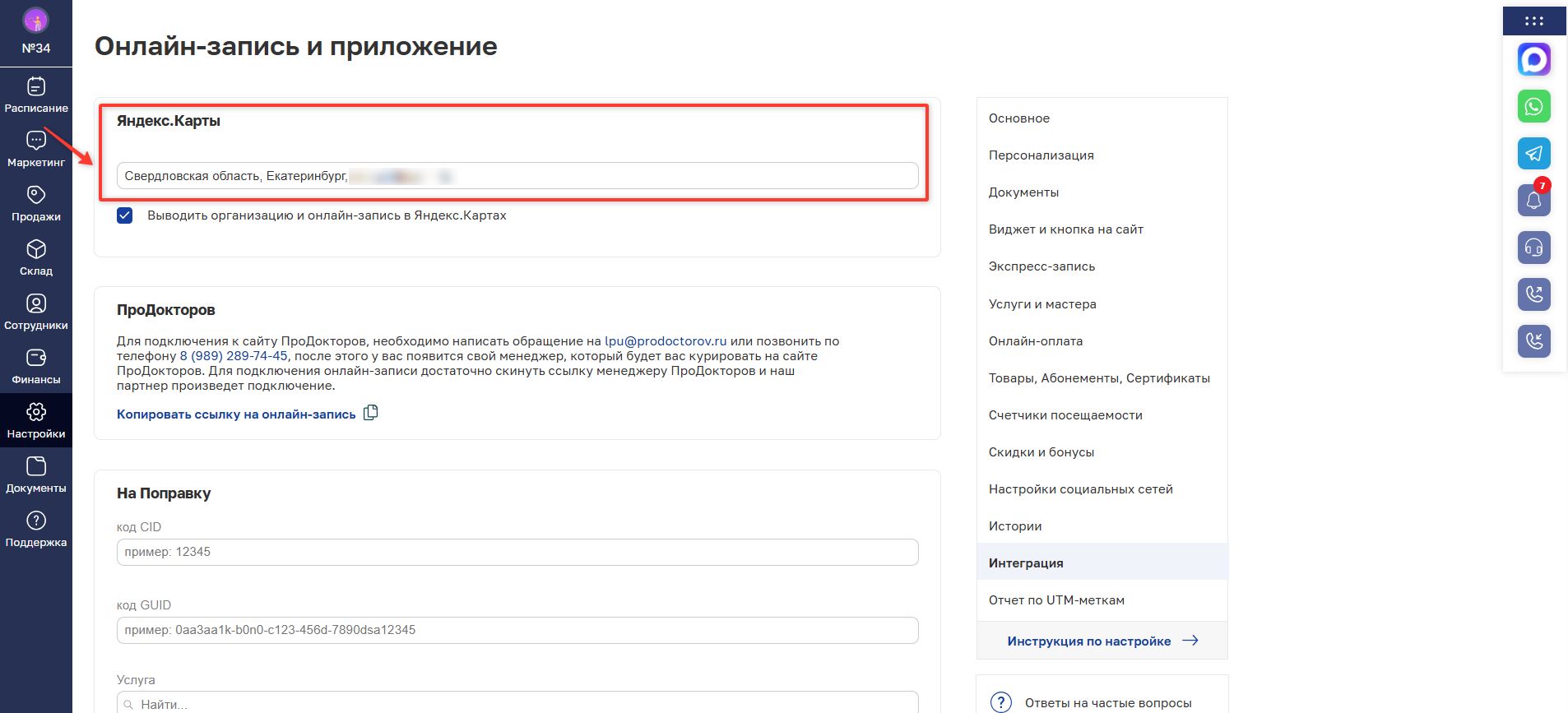
Task: Select Персонализация in the settings menu
Action: 1102,155
